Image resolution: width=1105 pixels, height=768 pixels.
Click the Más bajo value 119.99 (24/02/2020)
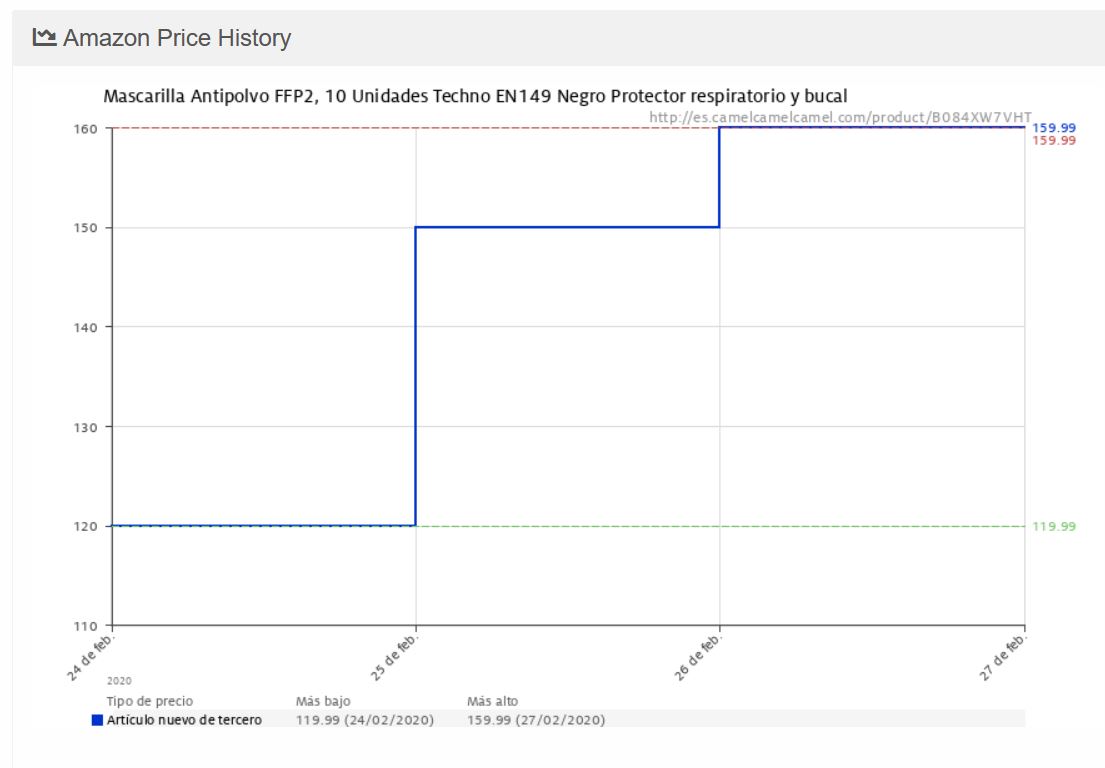pos(364,720)
